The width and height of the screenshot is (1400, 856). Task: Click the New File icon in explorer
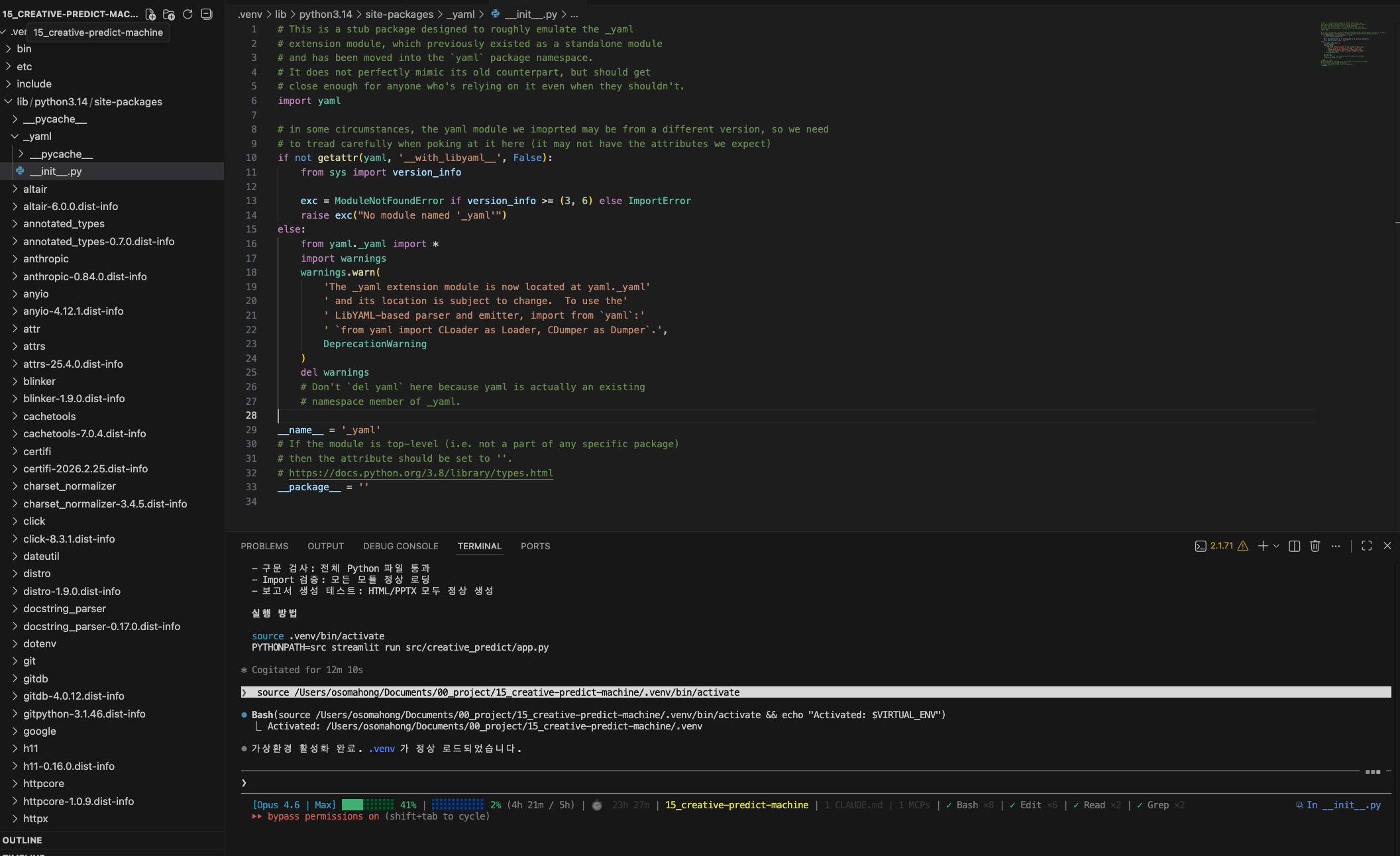[x=150, y=14]
